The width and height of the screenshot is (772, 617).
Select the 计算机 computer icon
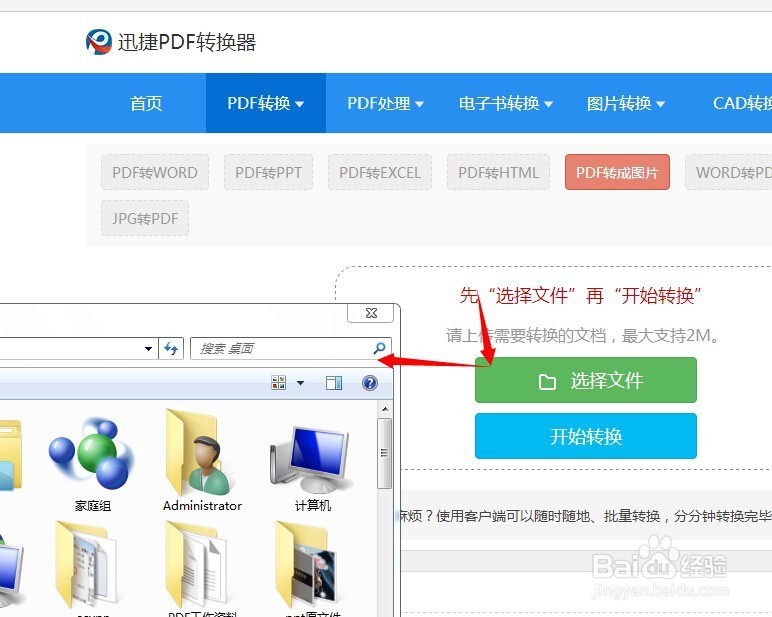click(x=310, y=459)
